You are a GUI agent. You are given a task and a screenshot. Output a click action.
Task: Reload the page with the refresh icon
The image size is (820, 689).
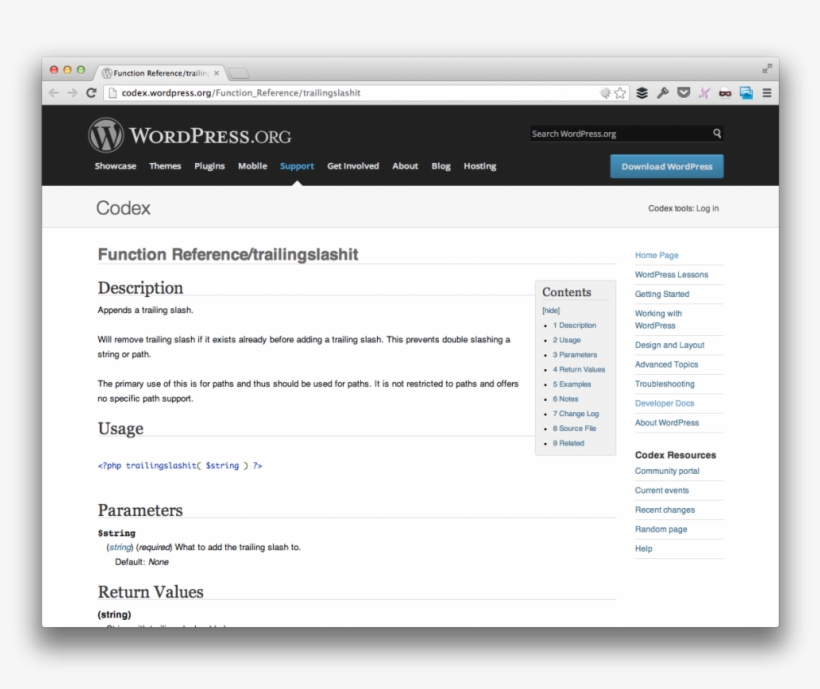pos(91,92)
